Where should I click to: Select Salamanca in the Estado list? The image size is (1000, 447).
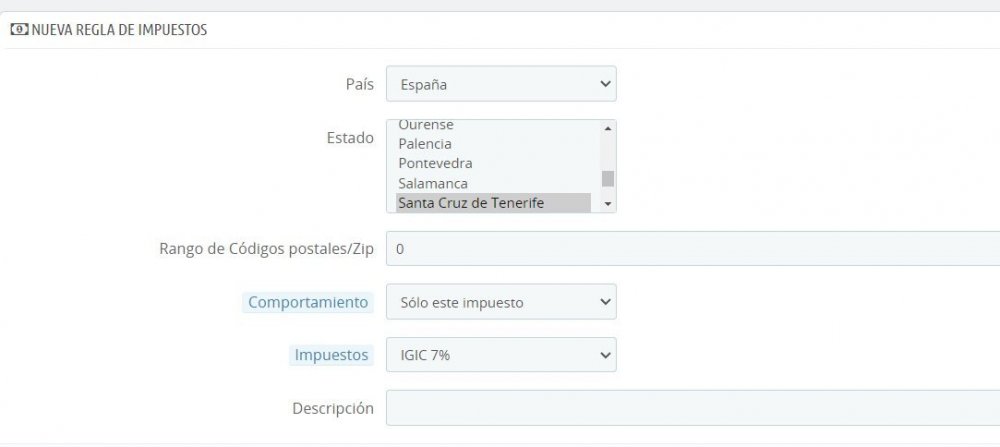(432, 183)
